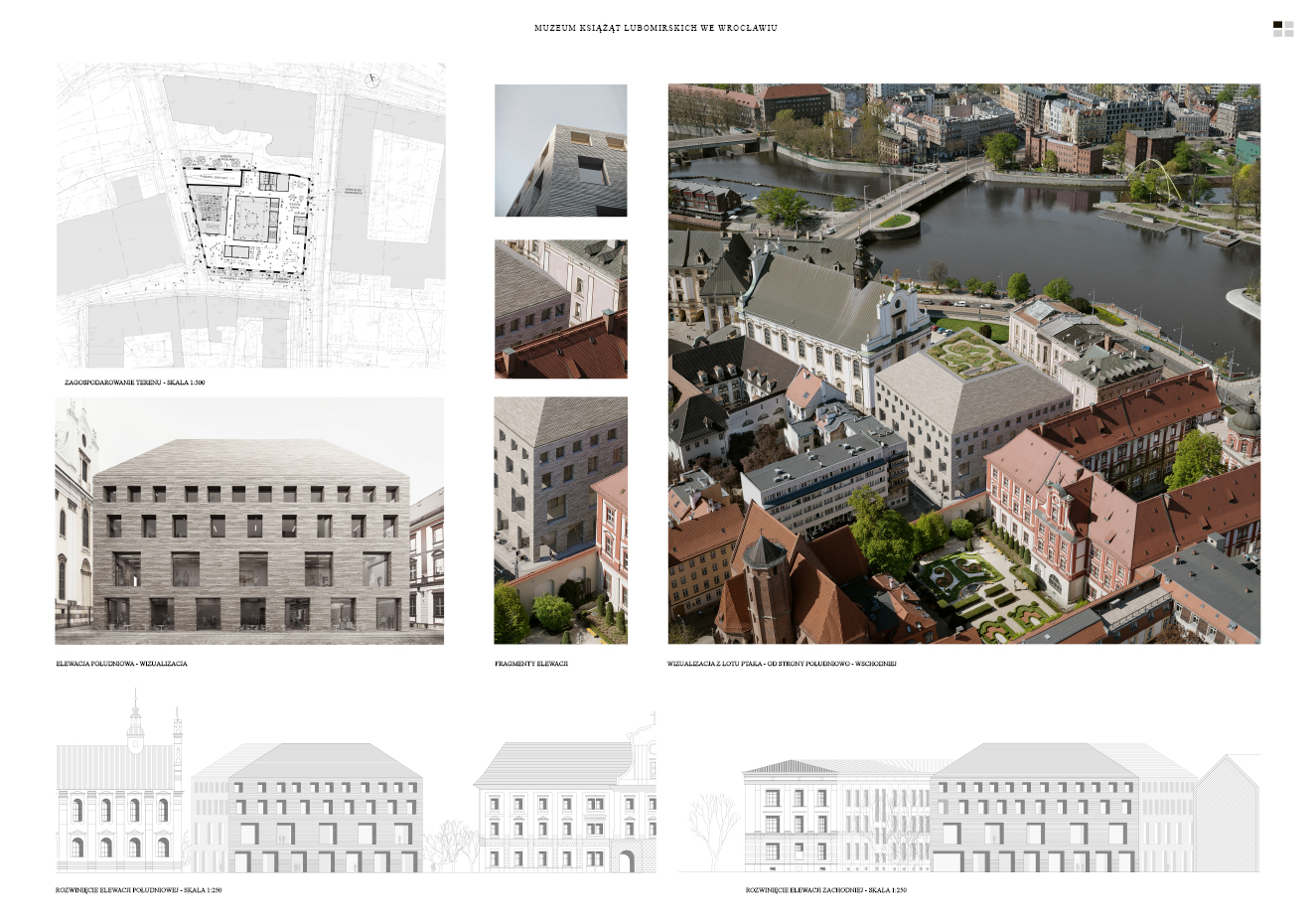Click the church tower in the south elevation drawing
This screenshot has height=922, width=1316.
136,725
